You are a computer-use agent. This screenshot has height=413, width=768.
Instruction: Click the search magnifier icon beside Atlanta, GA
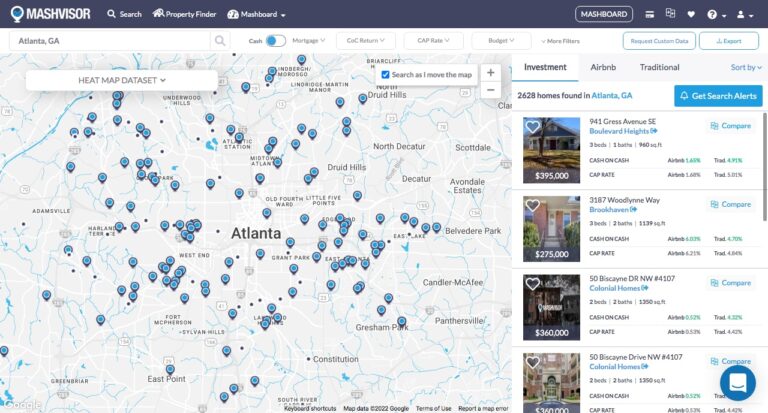click(220, 41)
